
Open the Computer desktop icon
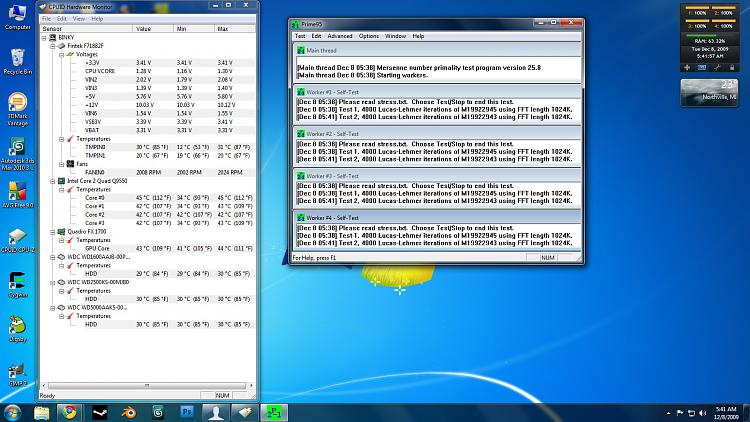pyautogui.click(x=17, y=17)
